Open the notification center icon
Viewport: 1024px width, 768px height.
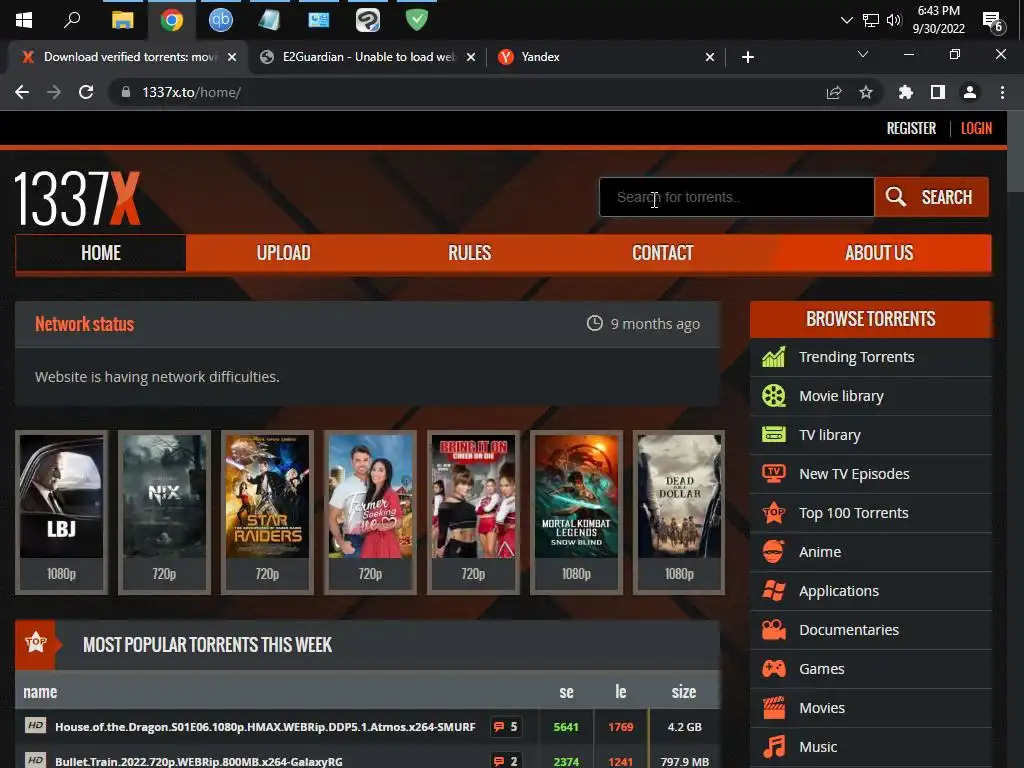pos(993,22)
